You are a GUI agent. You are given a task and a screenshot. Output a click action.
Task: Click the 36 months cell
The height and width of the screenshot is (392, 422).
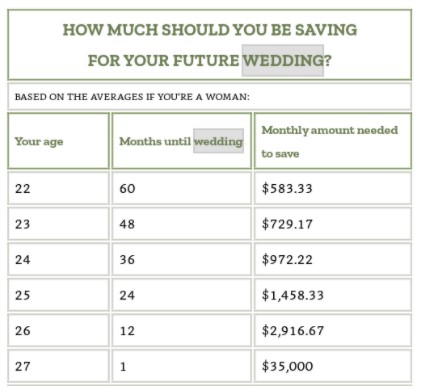pyautogui.click(x=182, y=259)
